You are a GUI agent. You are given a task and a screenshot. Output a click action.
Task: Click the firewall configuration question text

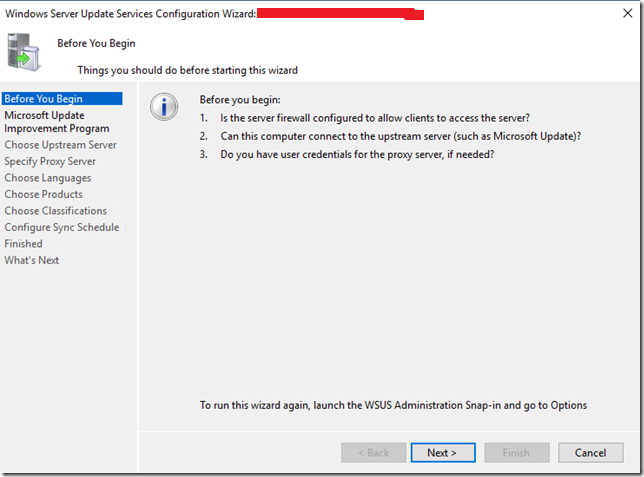[375, 118]
